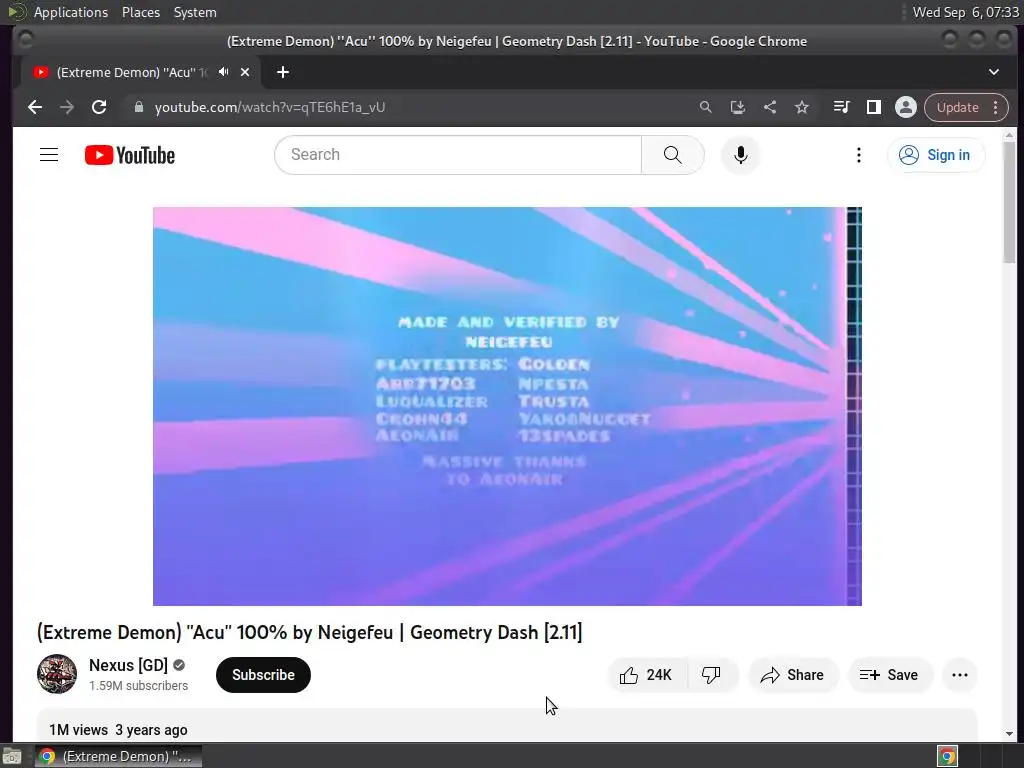
Task: Go back with the browser back arrow
Action: coord(35,107)
